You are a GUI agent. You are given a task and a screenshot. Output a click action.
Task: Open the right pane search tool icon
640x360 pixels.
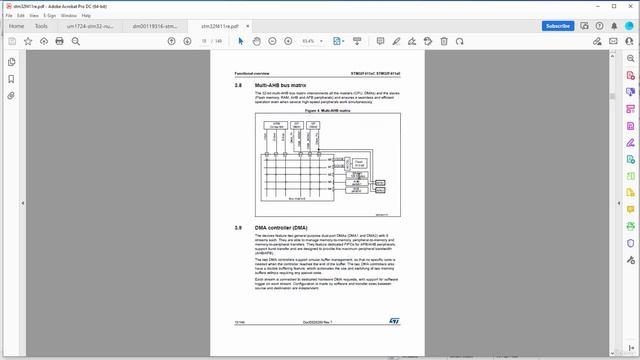pyautogui.click(x=631, y=58)
